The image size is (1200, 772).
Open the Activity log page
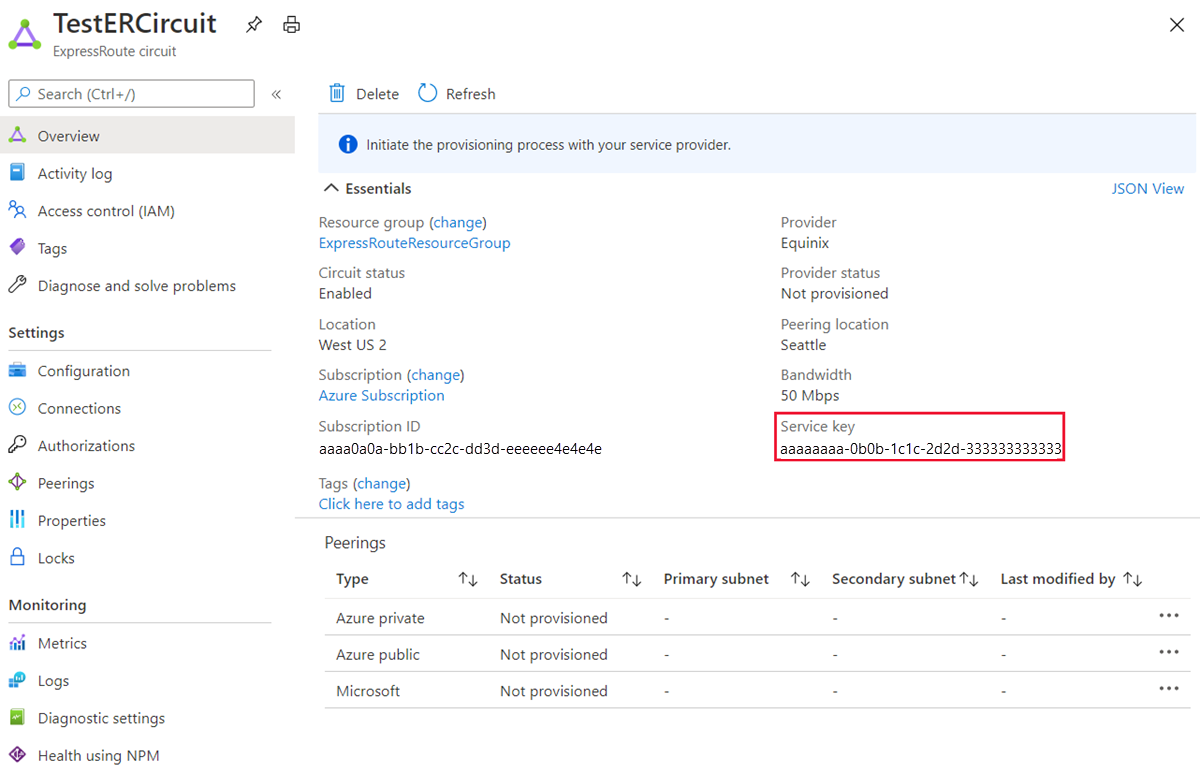click(x=75, y=173)
